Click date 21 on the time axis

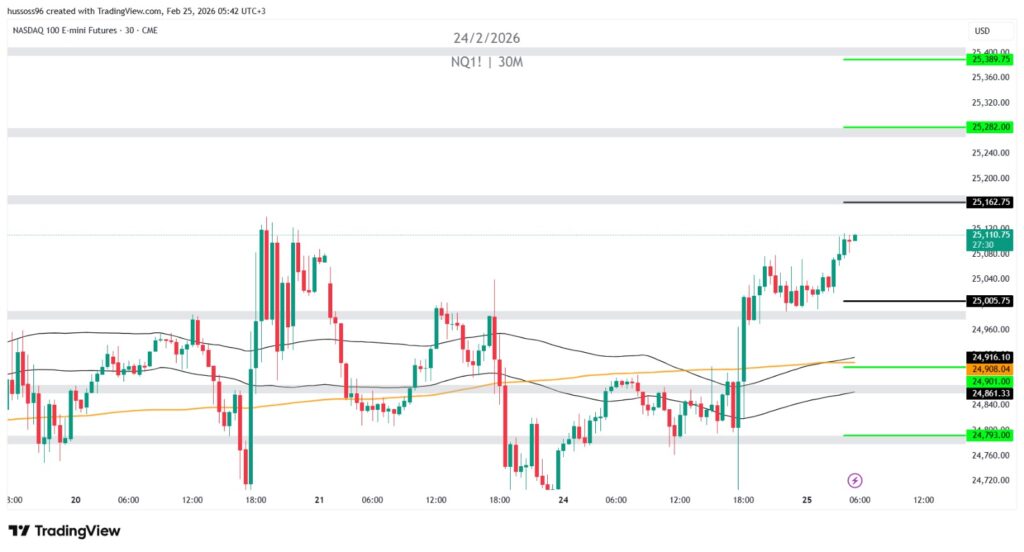[320, 500]
